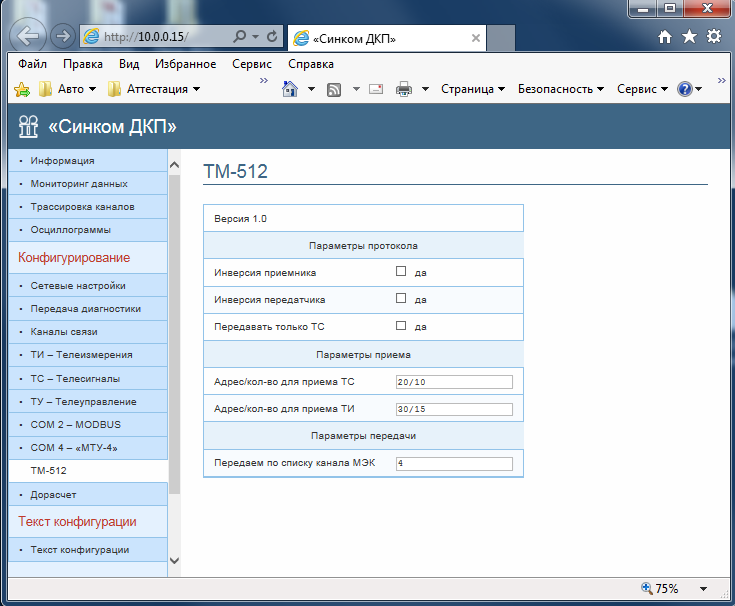Expand the Страница dropdown menu
This screenshot has width=735, height=606.
point(473,89)
